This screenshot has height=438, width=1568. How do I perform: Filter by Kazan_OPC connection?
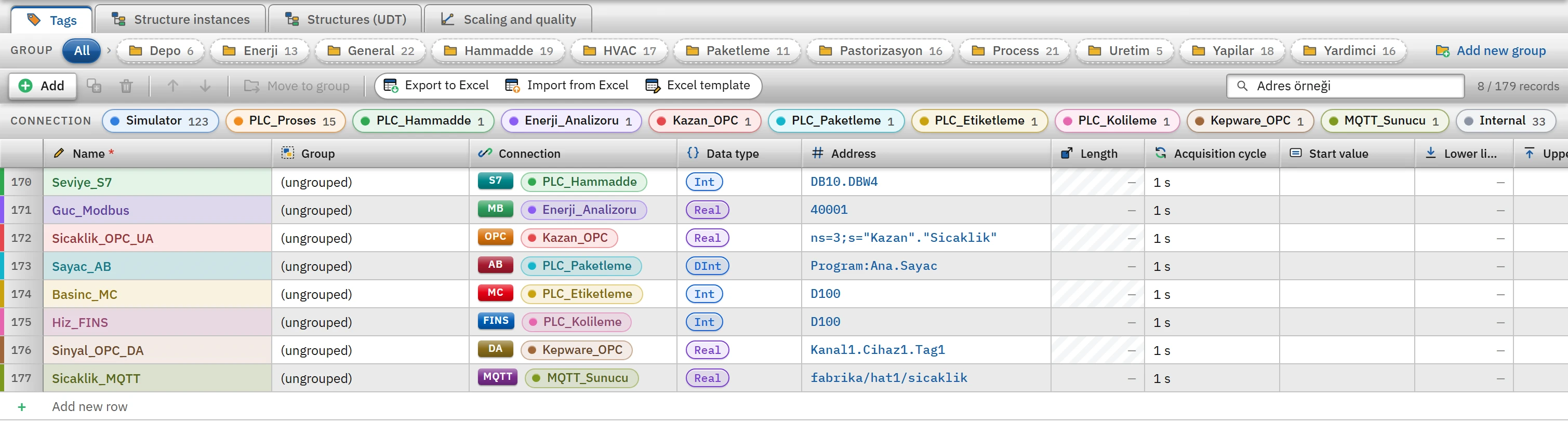705,121
